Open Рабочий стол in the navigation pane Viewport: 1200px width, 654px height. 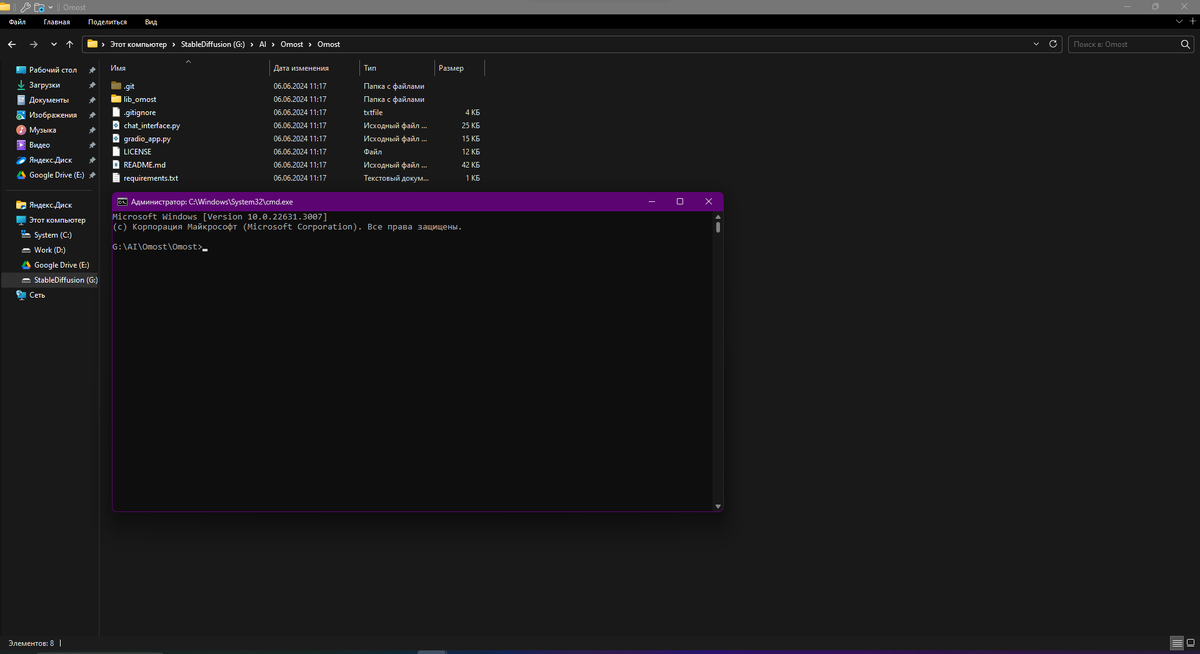tap(53, 70)
